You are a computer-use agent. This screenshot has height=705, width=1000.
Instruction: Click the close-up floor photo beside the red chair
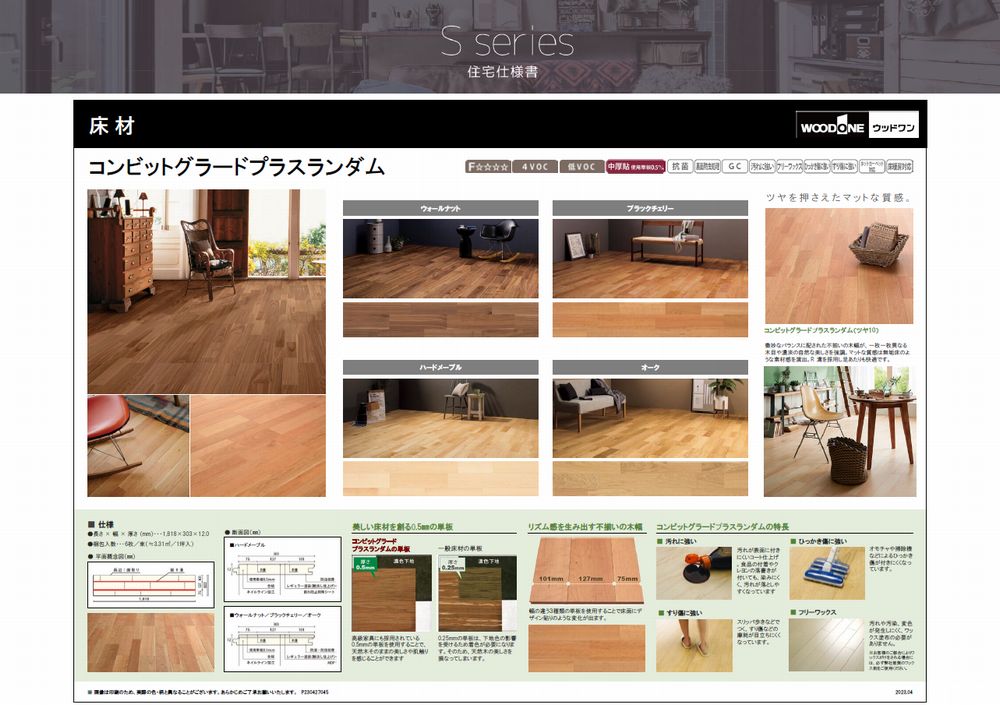pyautogui.click(x=258, y=446)
